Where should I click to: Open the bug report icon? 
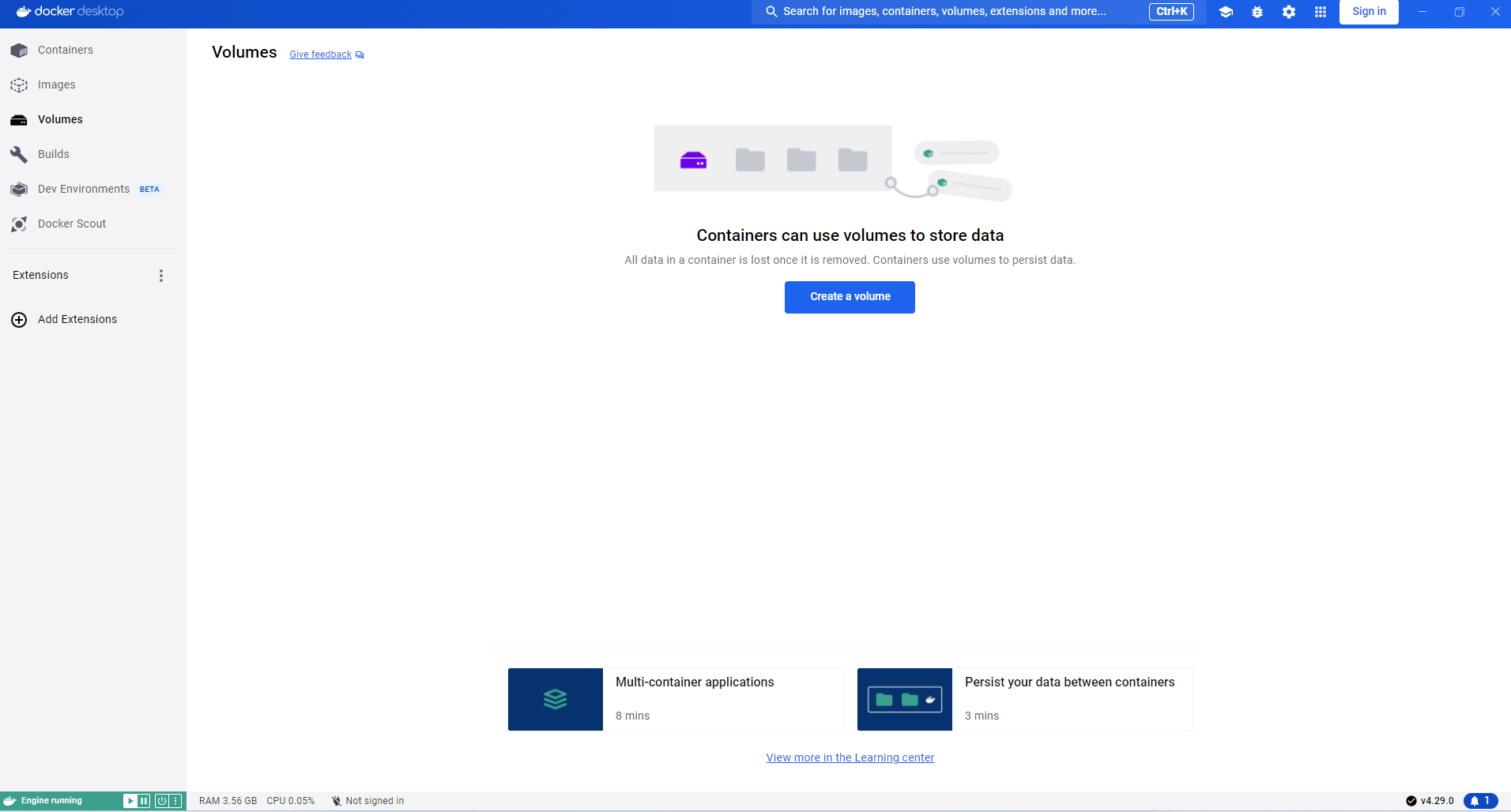point(1257,12)
